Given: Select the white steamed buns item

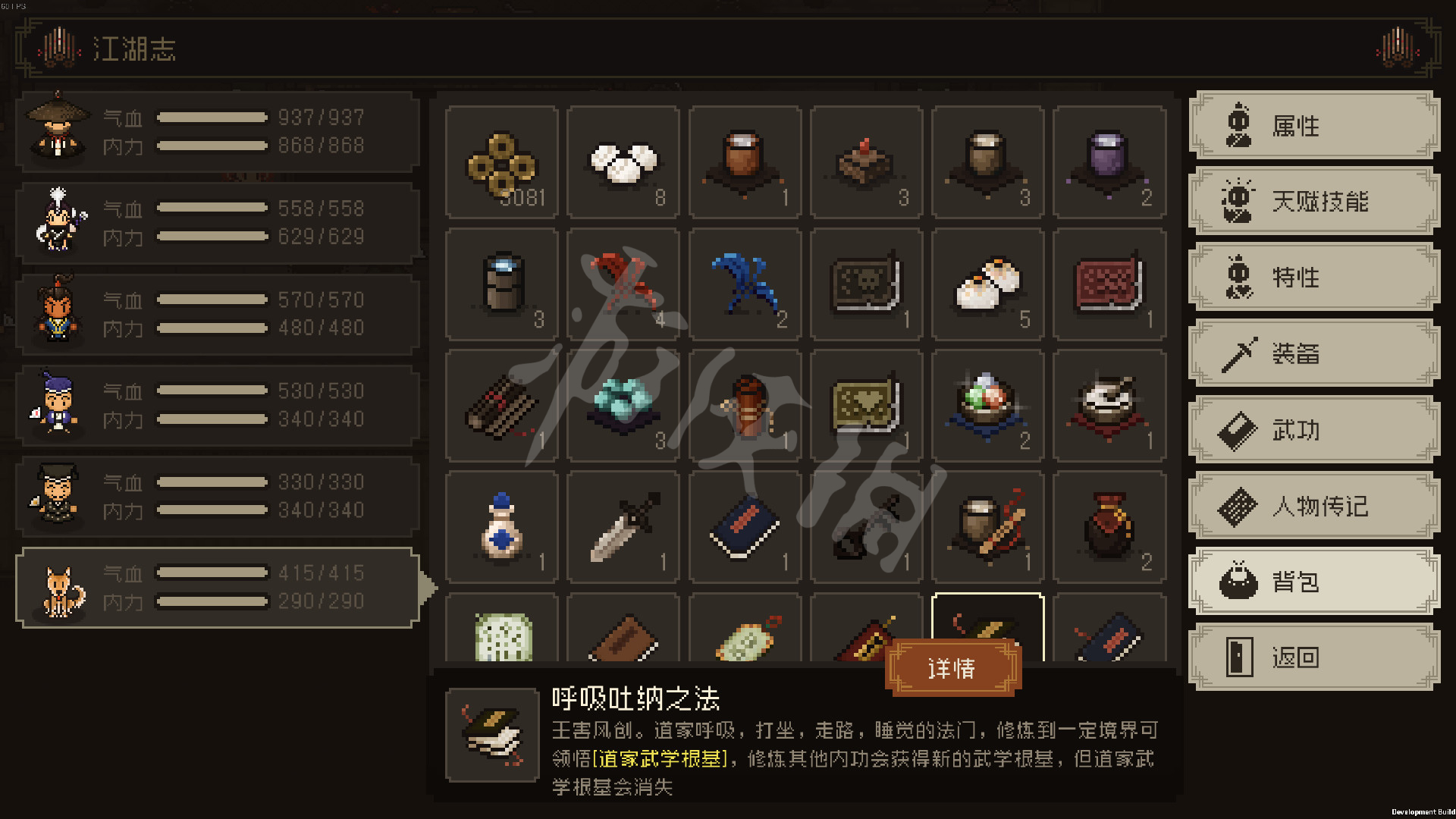Looking at the screenshot, I should click(623, 162).
